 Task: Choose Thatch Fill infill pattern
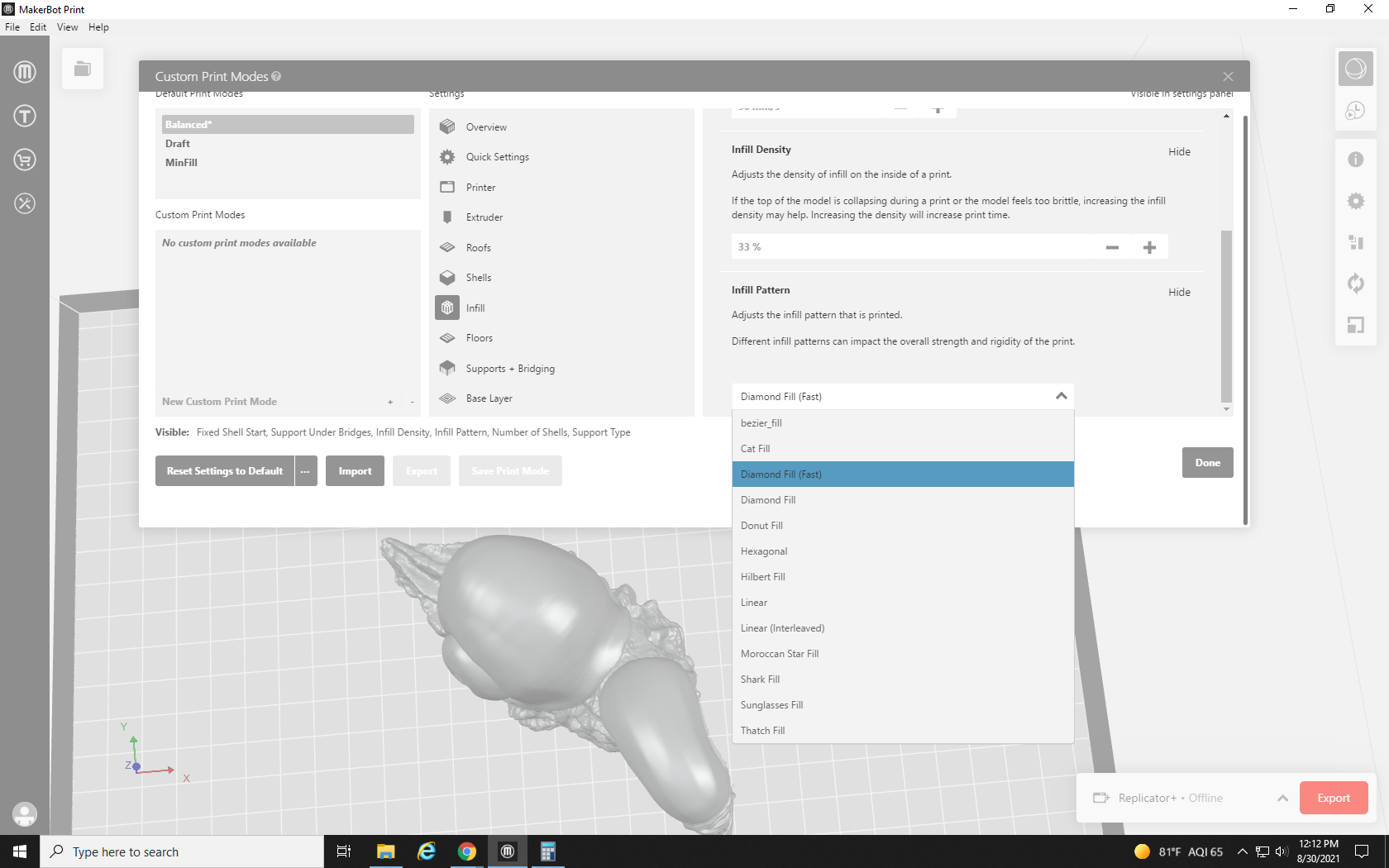click(903, 731)
